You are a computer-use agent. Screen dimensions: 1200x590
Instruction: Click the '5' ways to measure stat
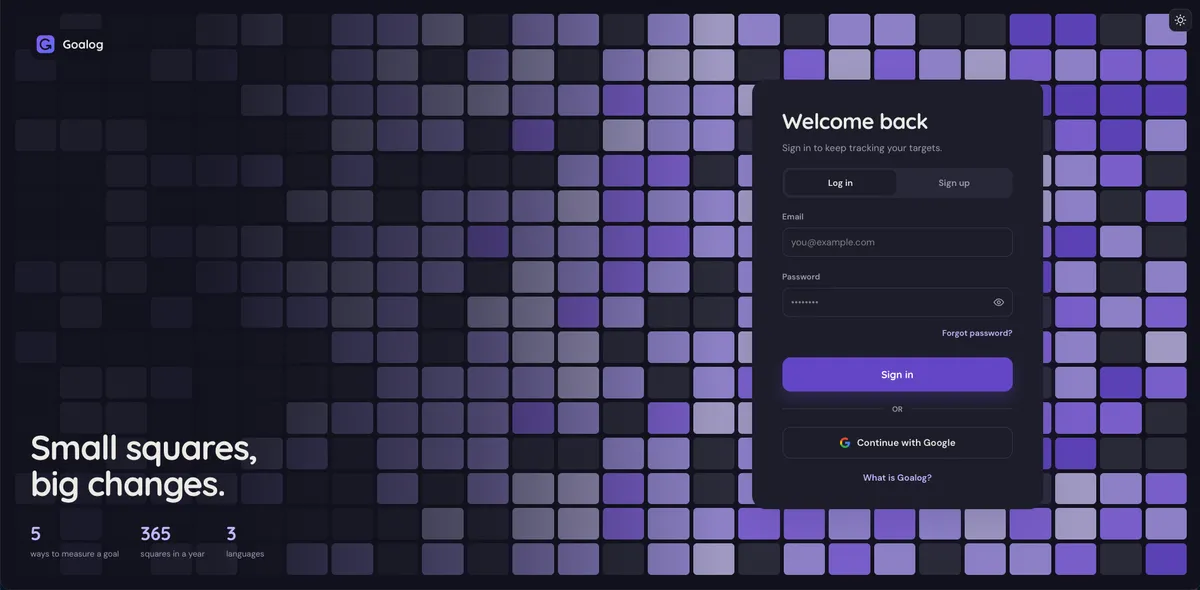75,541
